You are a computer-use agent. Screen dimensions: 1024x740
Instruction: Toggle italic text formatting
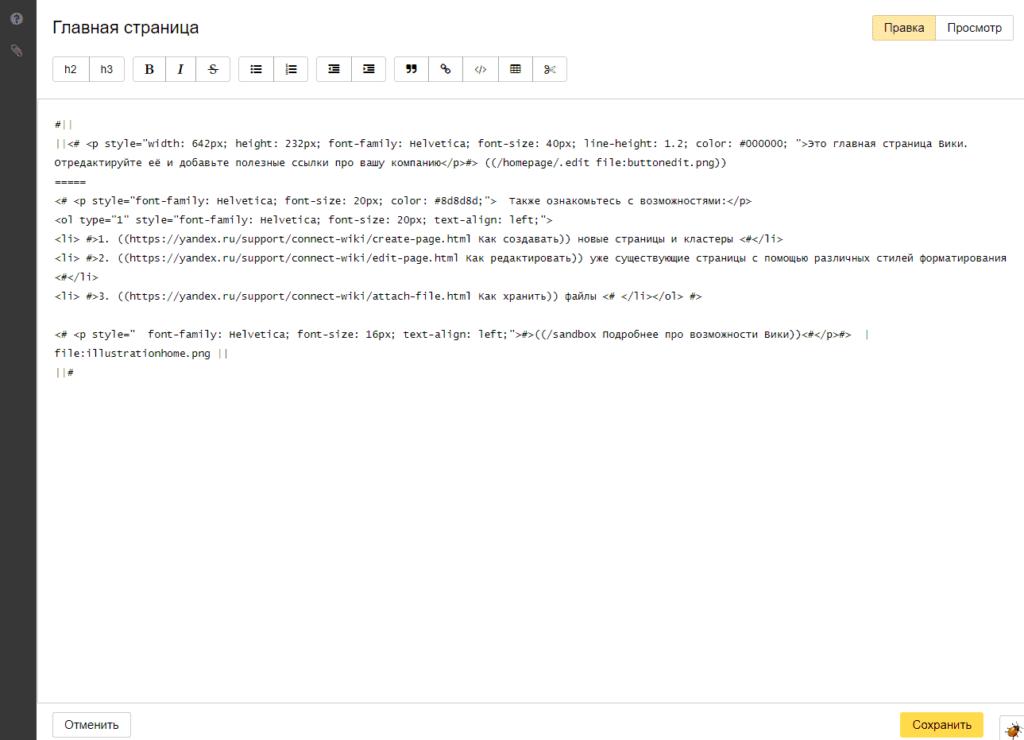pos(180,69)
